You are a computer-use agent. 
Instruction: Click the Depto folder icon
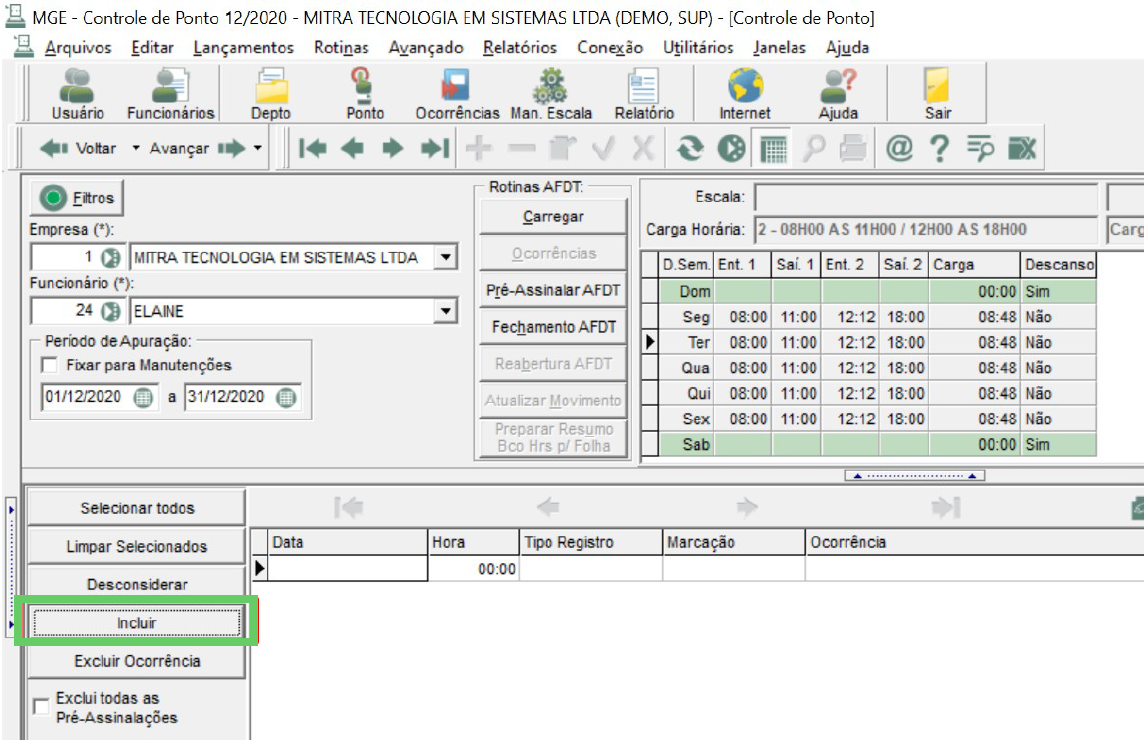271,93
